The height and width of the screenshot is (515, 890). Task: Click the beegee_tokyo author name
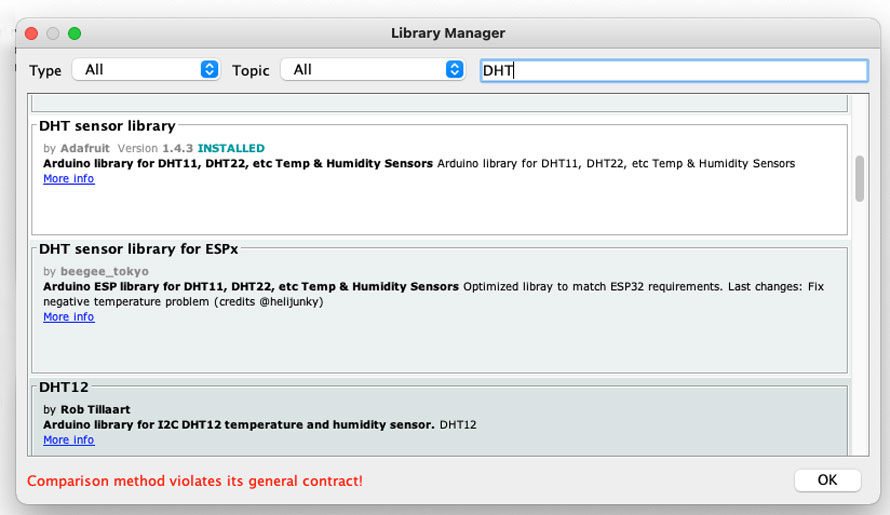click(104, 271)
